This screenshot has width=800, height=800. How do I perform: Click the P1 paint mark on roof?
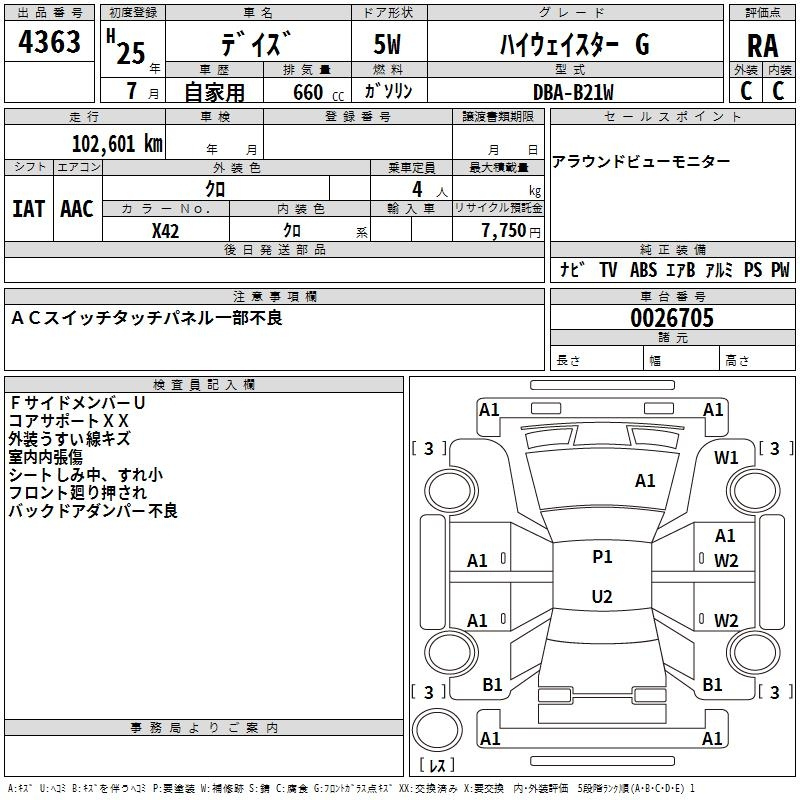602,557
